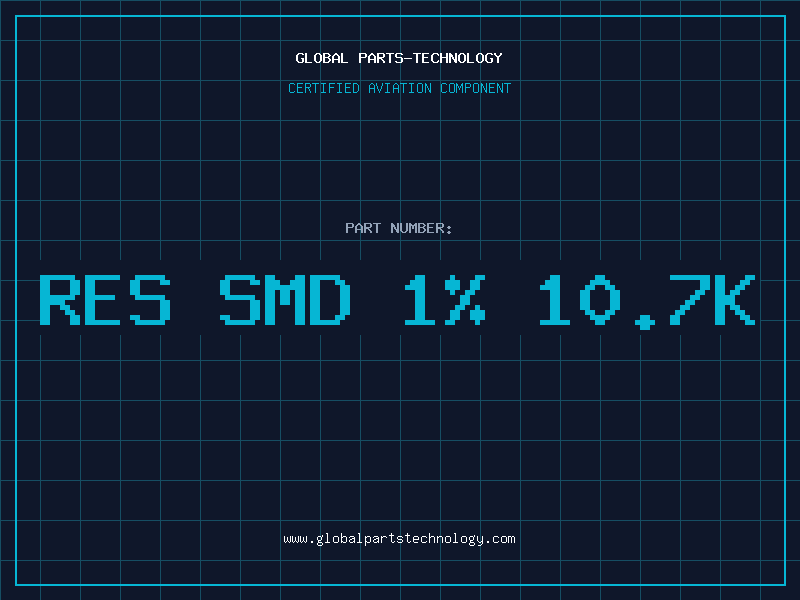
Task: Click the 'GLOBAL PARTS-TECHNOLOGY' heading
Action: click(399, 58)
